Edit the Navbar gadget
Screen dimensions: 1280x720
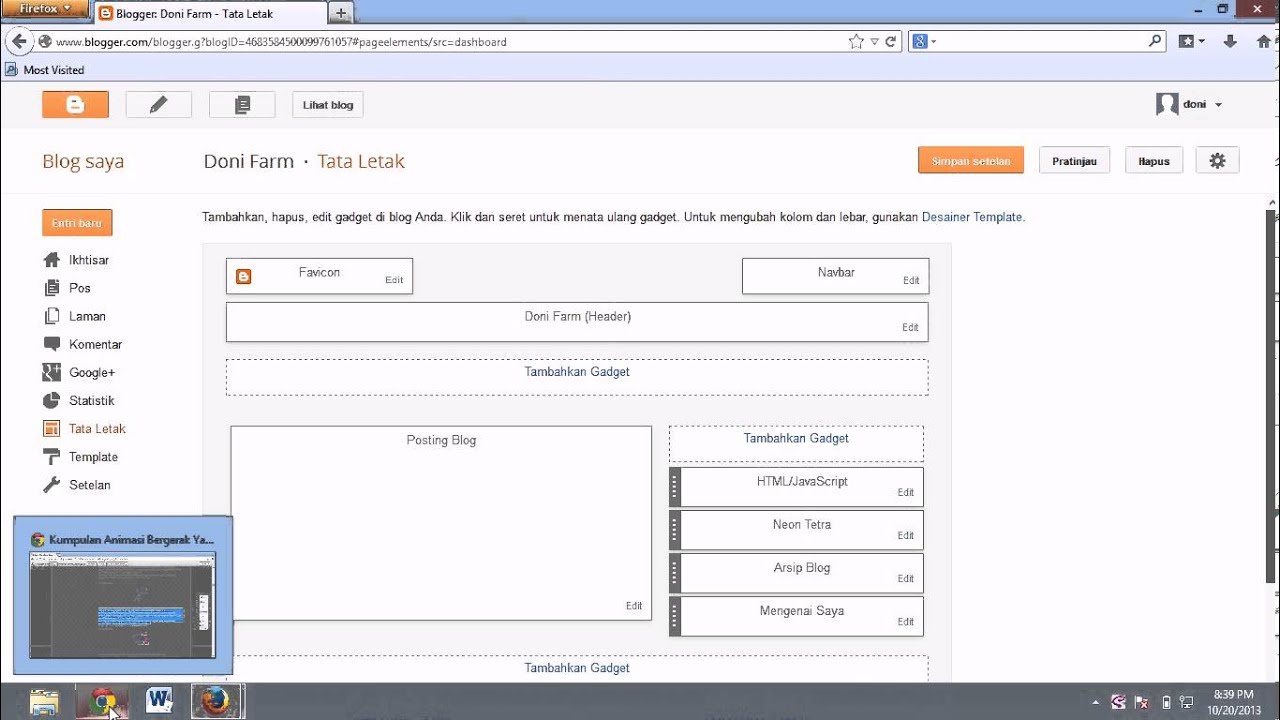click(911, 280)
